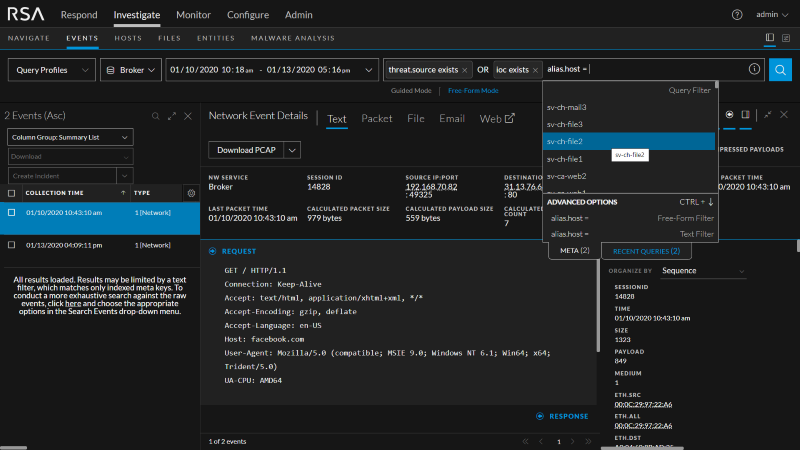The width and height of the screenshot is (800, 450).
Task: Run the query with the blue search button
Action: (780, 70)
